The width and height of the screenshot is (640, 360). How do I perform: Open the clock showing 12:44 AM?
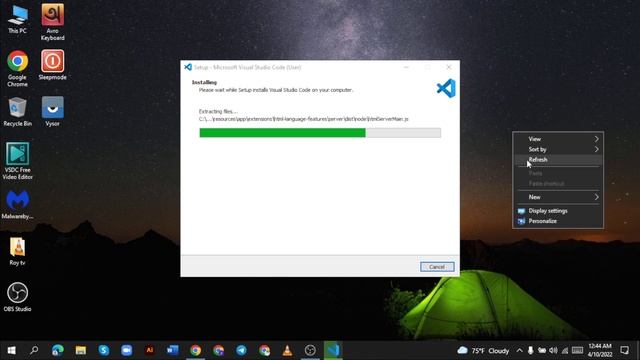point(600,350)
